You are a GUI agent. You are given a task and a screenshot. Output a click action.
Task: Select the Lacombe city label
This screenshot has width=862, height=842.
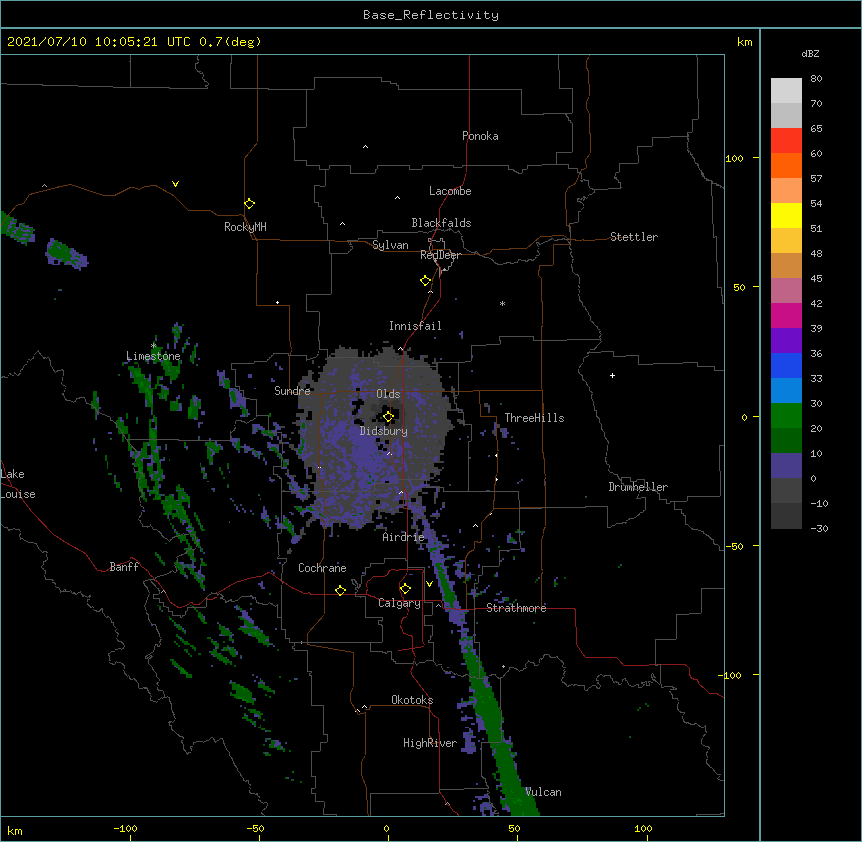pyautogui.click(x=450, y=191)
